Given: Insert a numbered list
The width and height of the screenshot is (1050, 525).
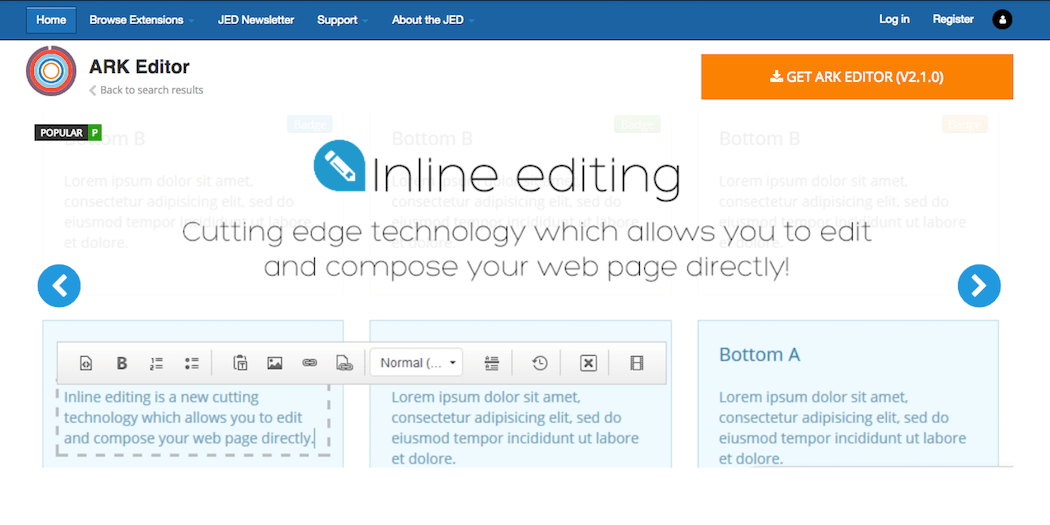Looking at the screenshot, I should pos(156,363).
